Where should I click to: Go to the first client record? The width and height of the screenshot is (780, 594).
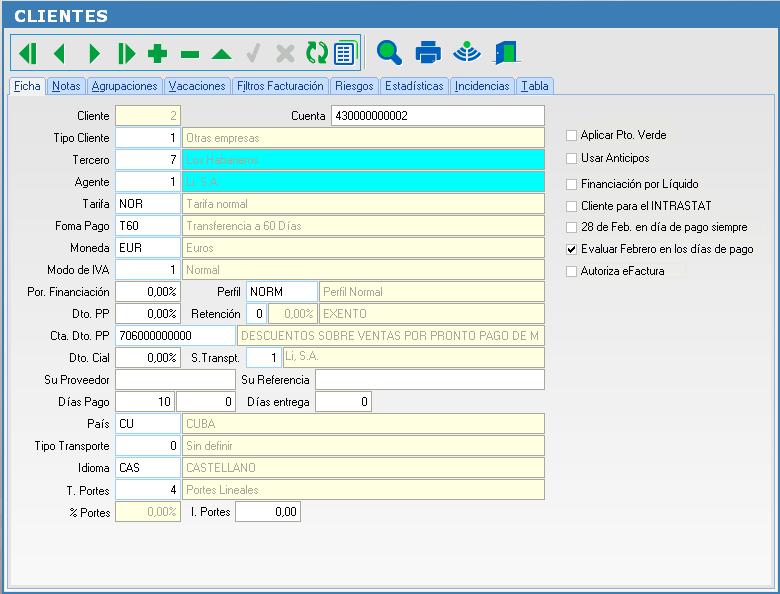click(28, 53)
